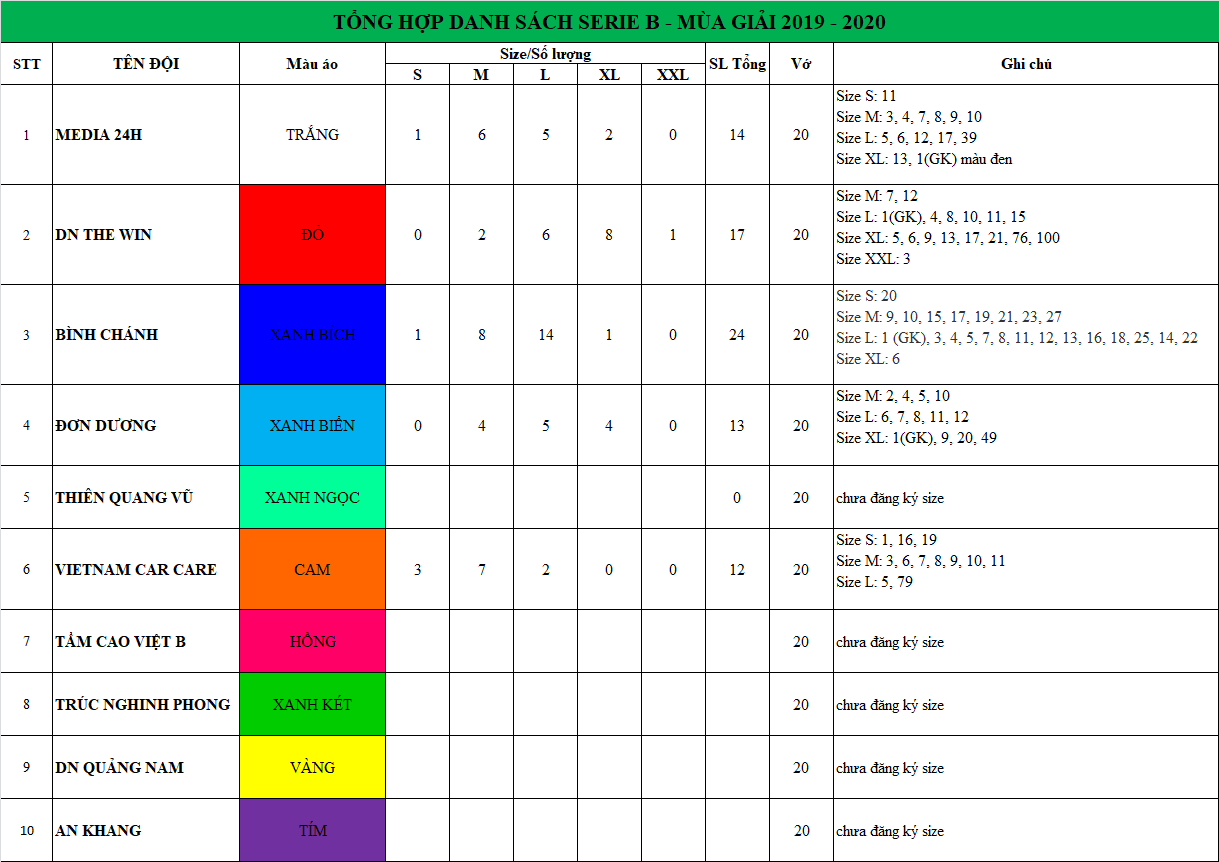This screenshot has width=1219, height=862.
Task: Select team name DN QUẢNG NAM
Action: coord(119,768)
